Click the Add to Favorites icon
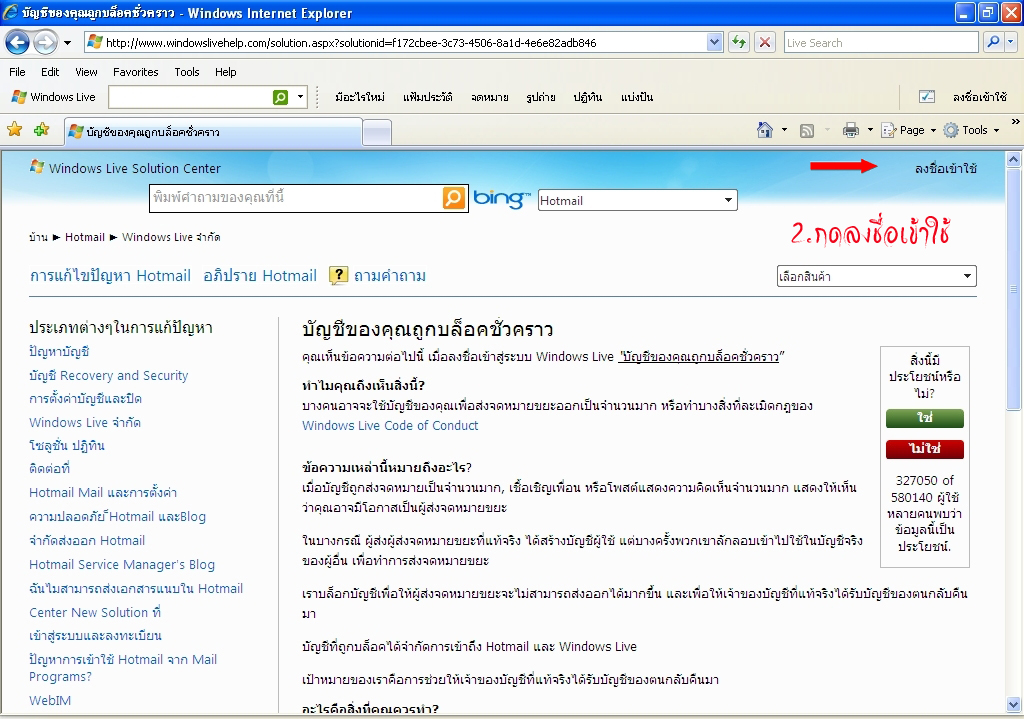Screen dimensions: 1024x719 42,130
